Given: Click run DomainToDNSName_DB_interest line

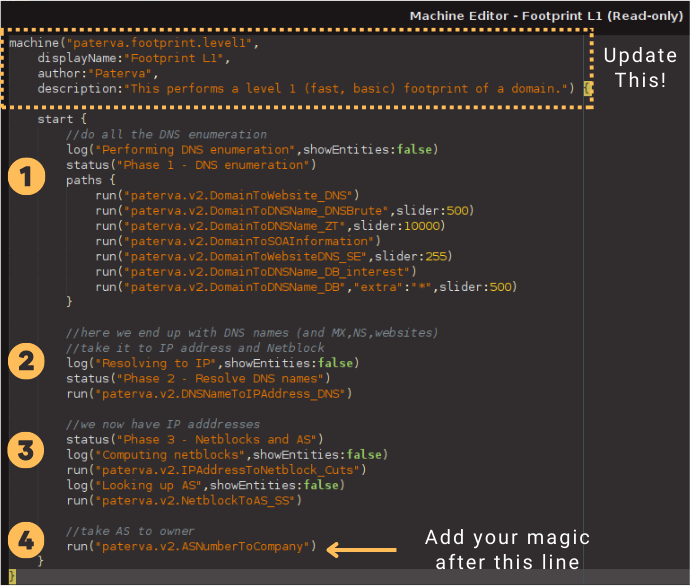Looking at the screenshot, I should pyautogui.click(x=256, y=272).
